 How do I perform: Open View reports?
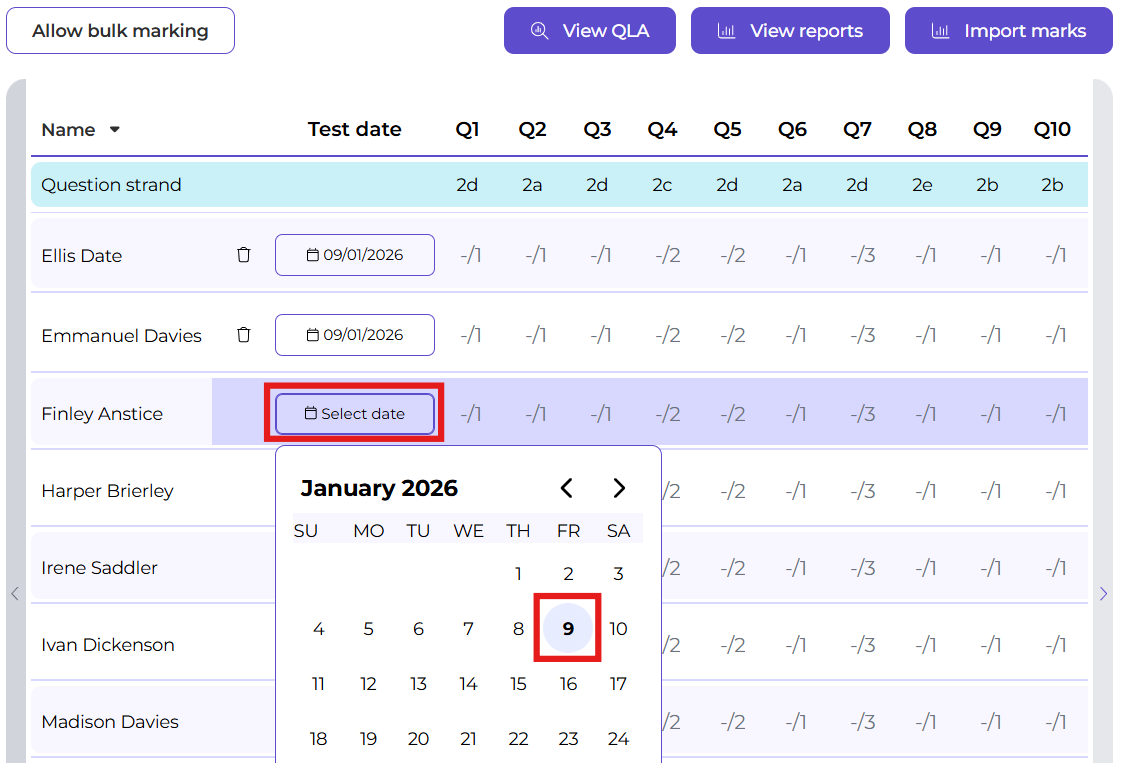pyautogui.click(x=790, y=31)
